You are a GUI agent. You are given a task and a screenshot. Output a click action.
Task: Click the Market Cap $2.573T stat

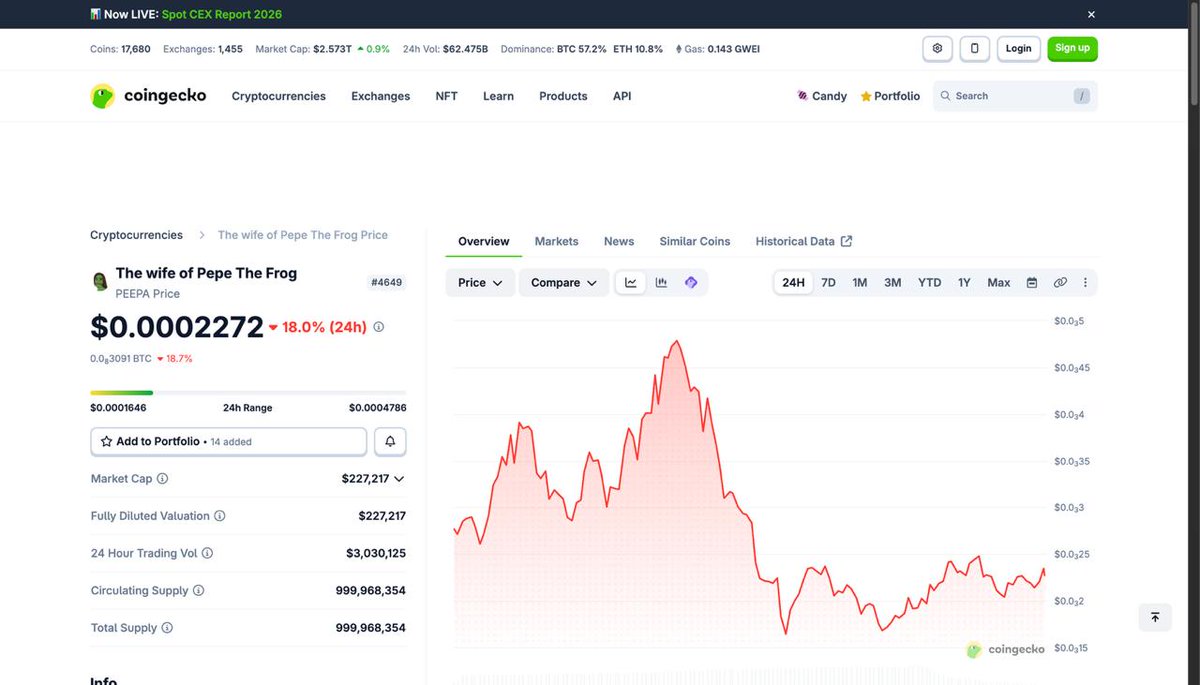(322, 48)
